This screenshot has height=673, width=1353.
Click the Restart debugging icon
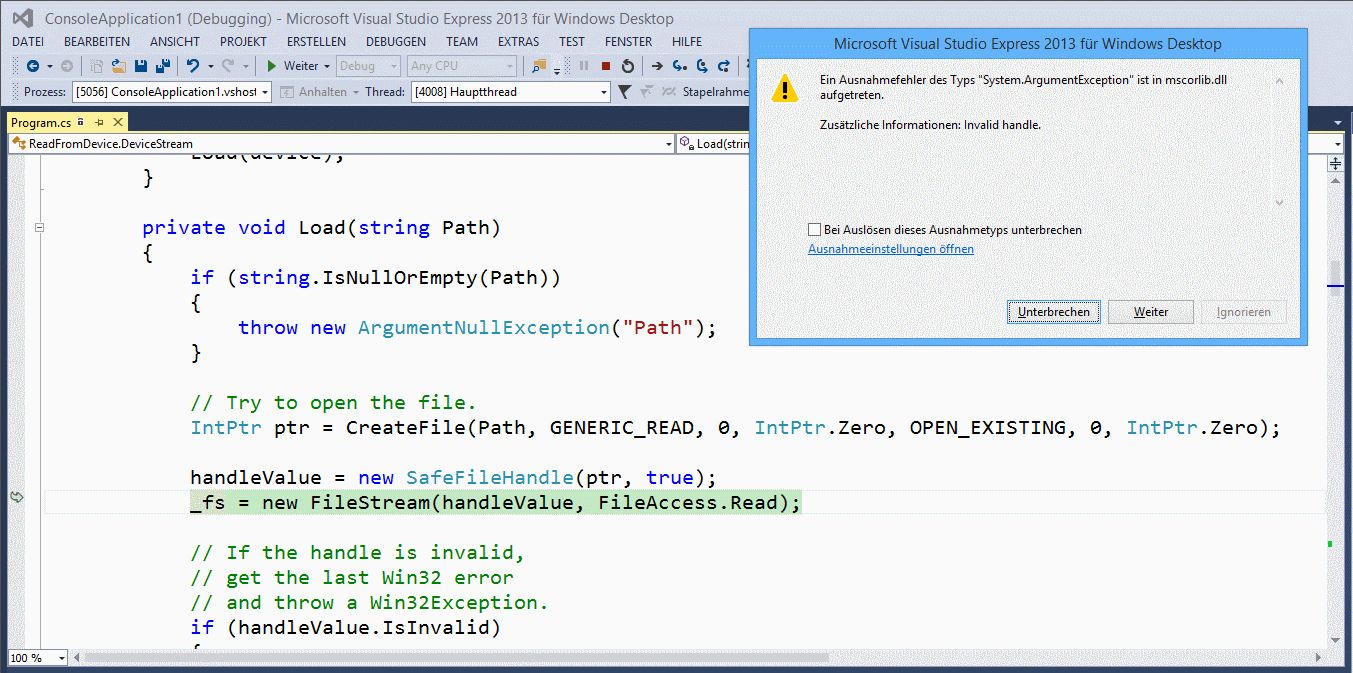(627, 66)
